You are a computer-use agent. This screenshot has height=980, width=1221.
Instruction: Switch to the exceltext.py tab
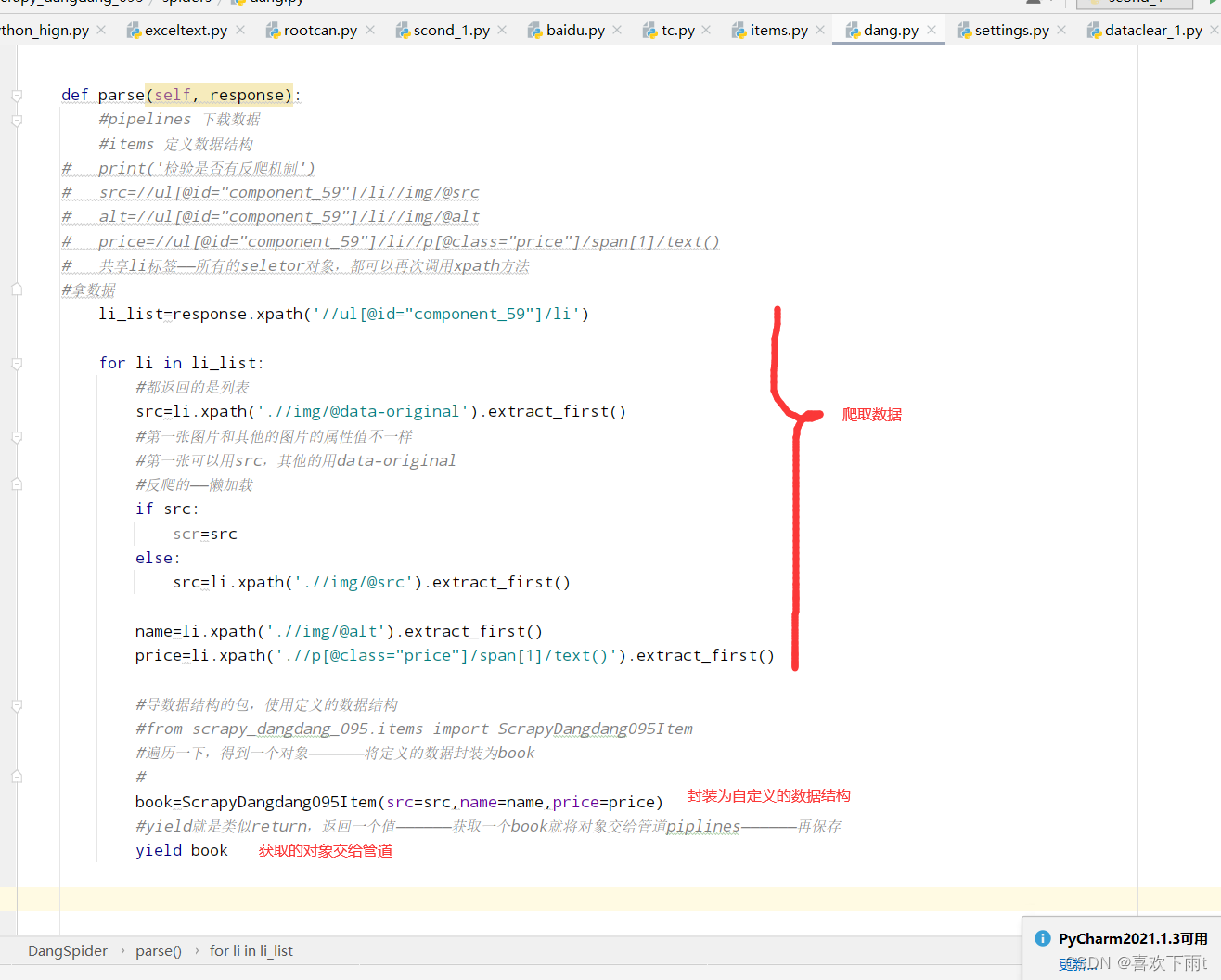186,30
